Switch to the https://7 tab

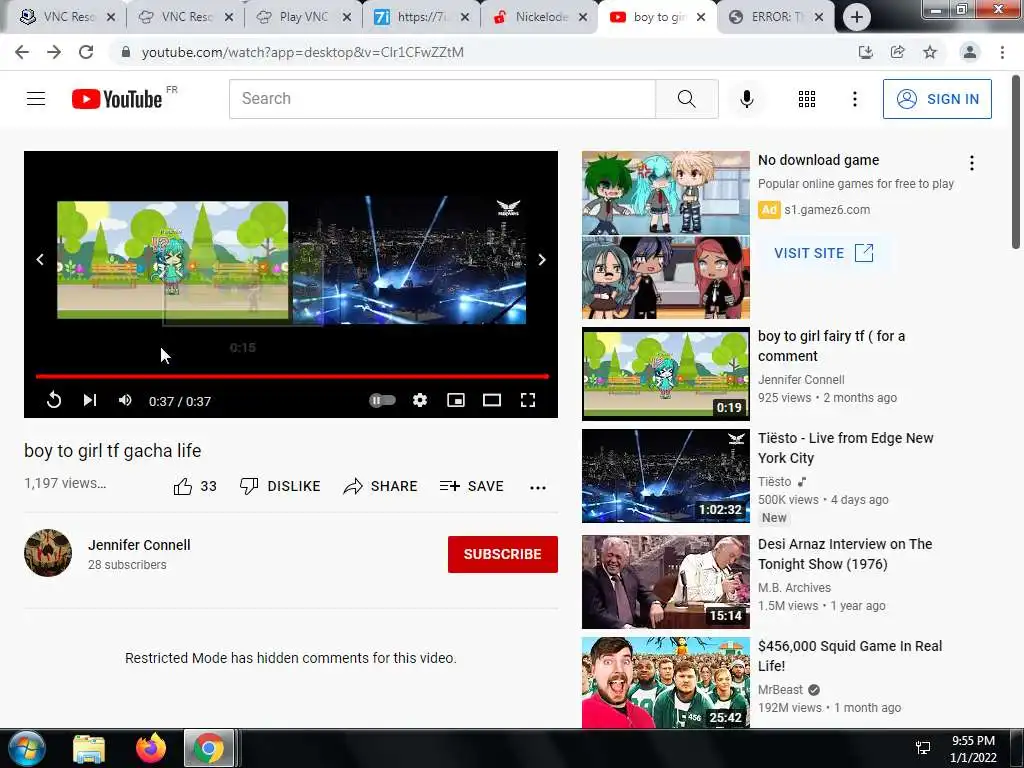421,17
